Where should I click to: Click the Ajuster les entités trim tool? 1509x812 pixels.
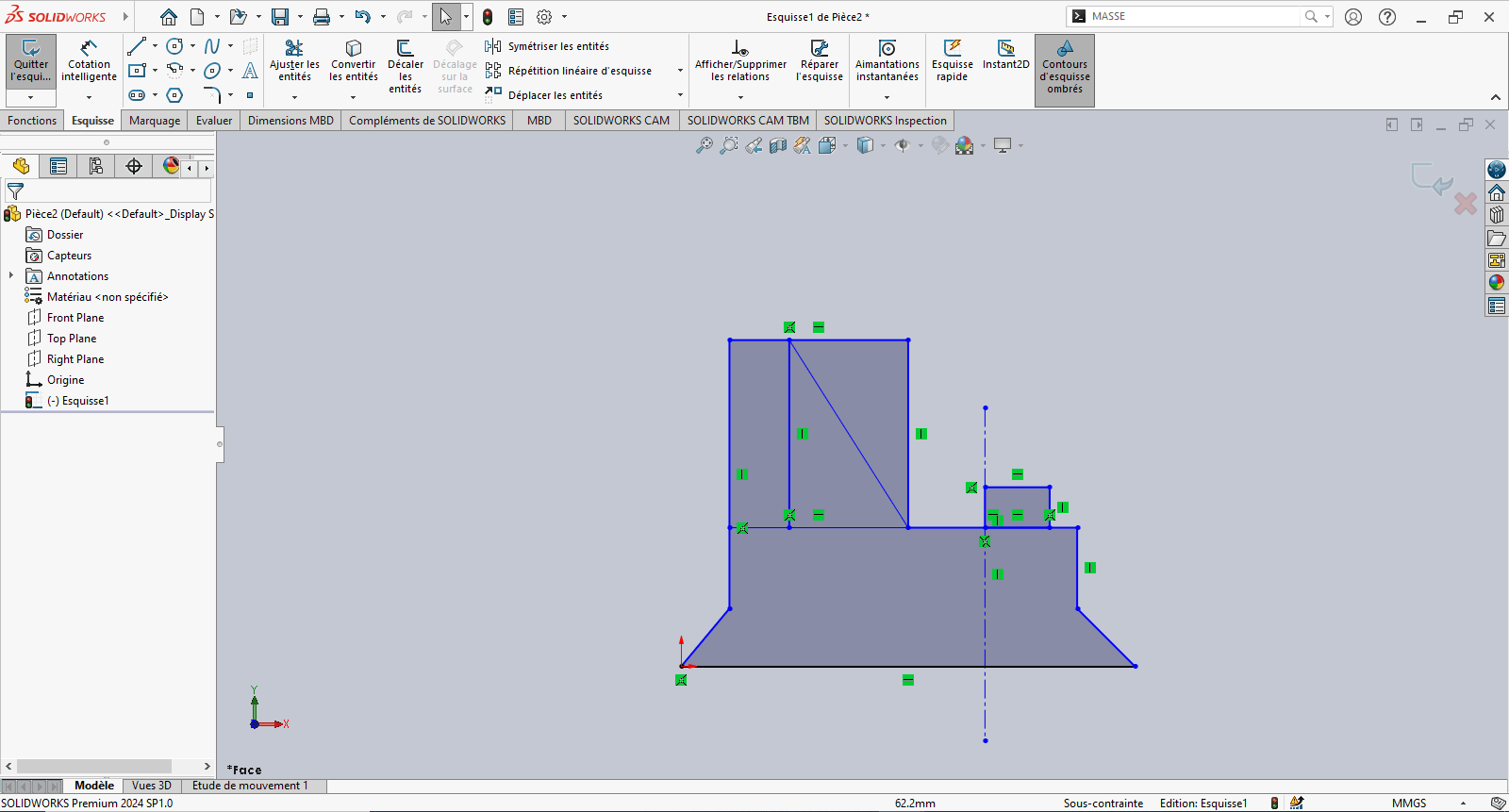tap(294, 62)
